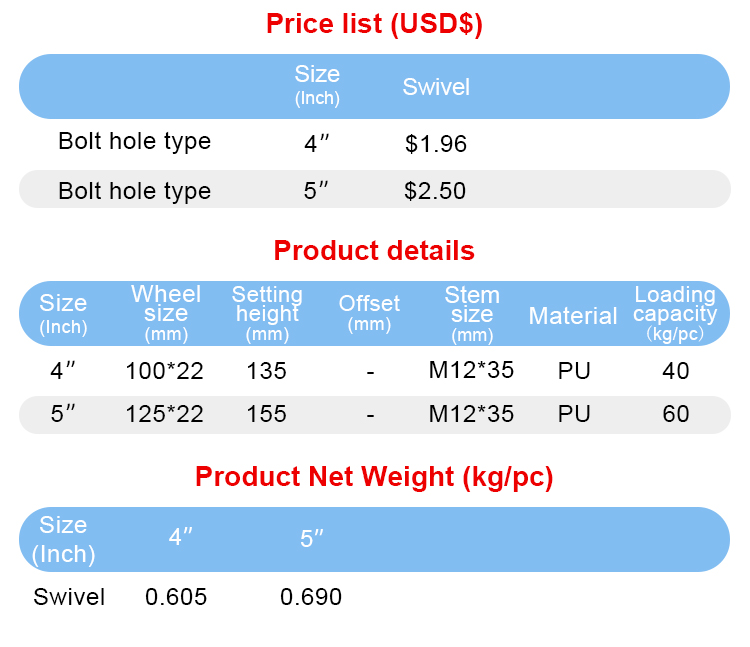Click the "Material" column header
Viewport: 750px width, 647px height.
coord(573,316)
